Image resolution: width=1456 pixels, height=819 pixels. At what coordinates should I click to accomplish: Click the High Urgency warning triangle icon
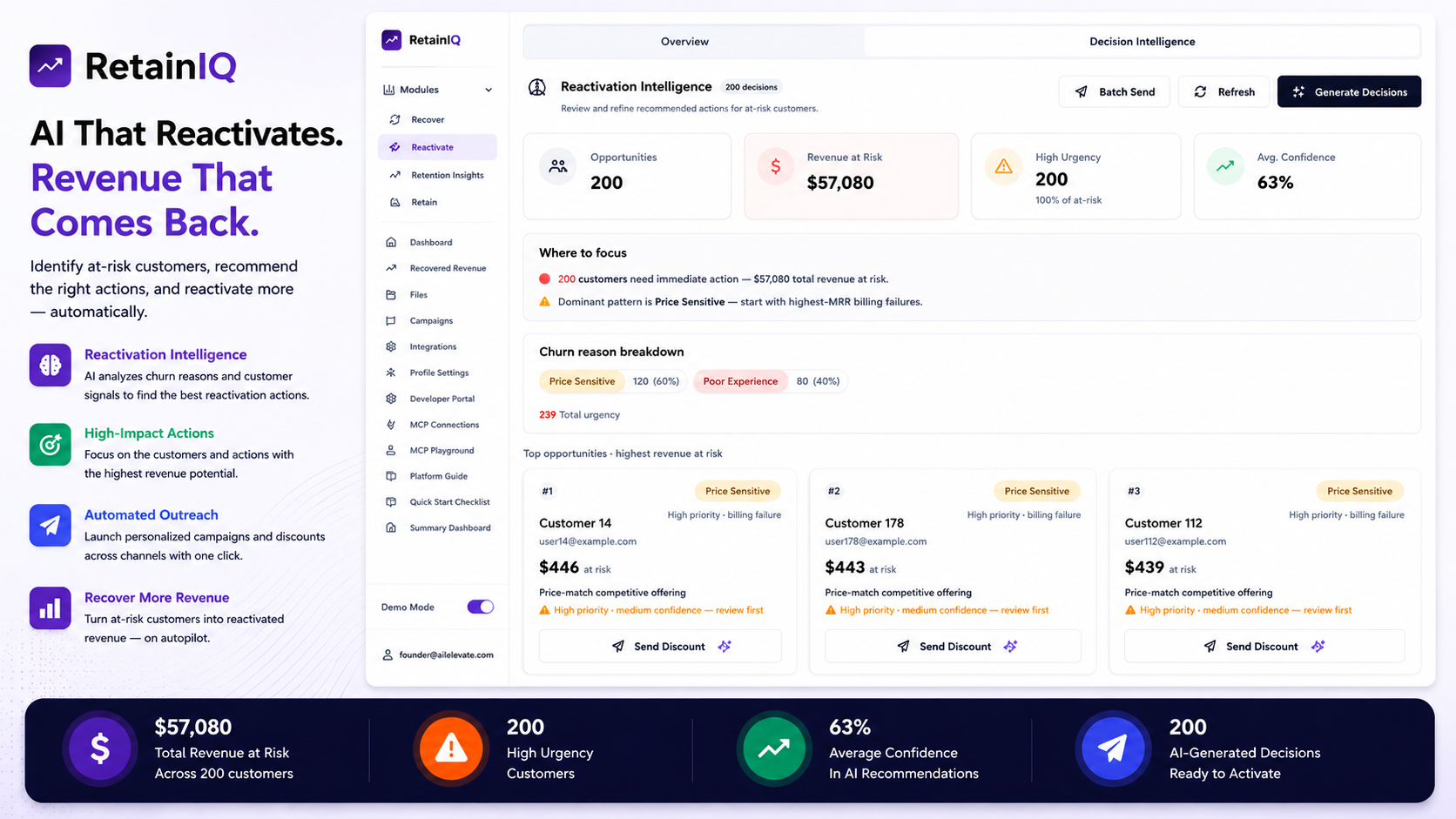pyautogui.click(x=1003, y=165)
